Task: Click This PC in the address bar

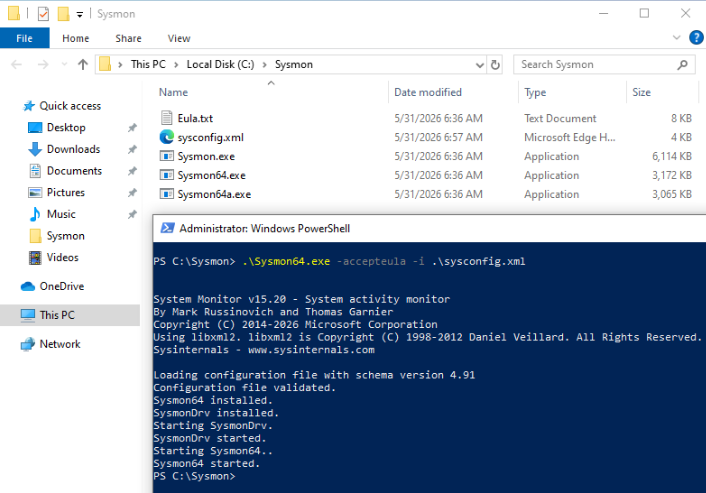Action: pos(148,64)
